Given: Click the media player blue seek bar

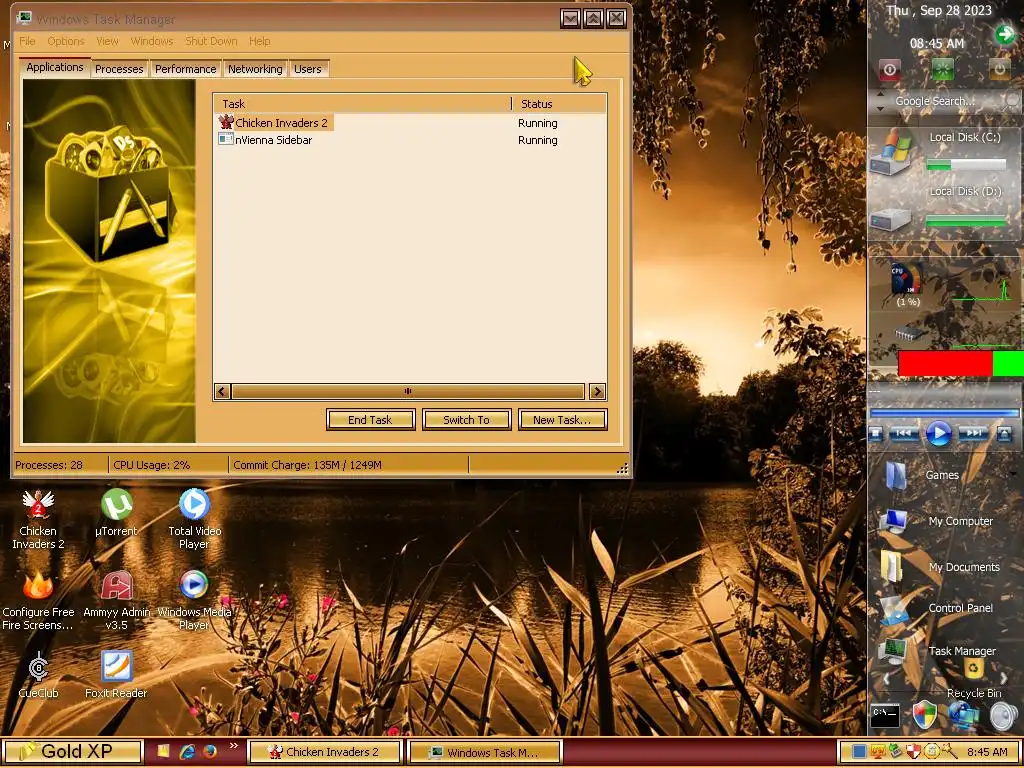Looking at the screenshot, I should coord(944,413).
